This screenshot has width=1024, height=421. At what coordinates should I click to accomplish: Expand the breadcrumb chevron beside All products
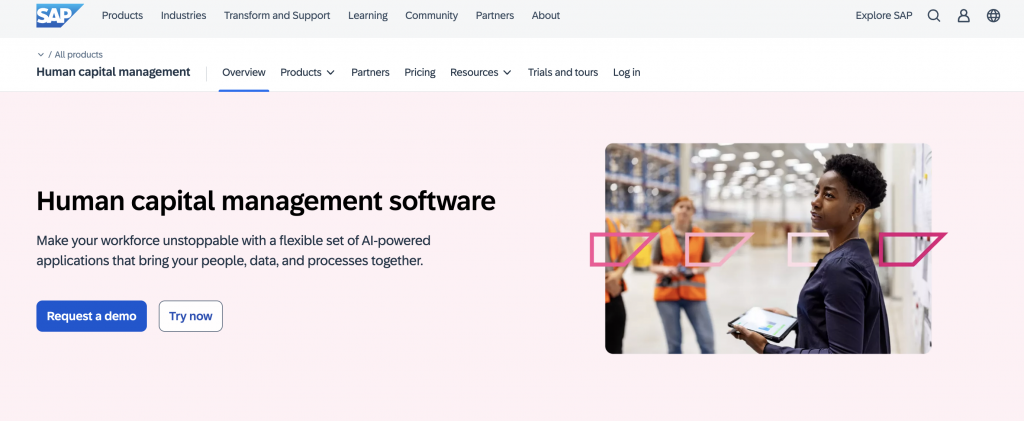coord(40,55)
